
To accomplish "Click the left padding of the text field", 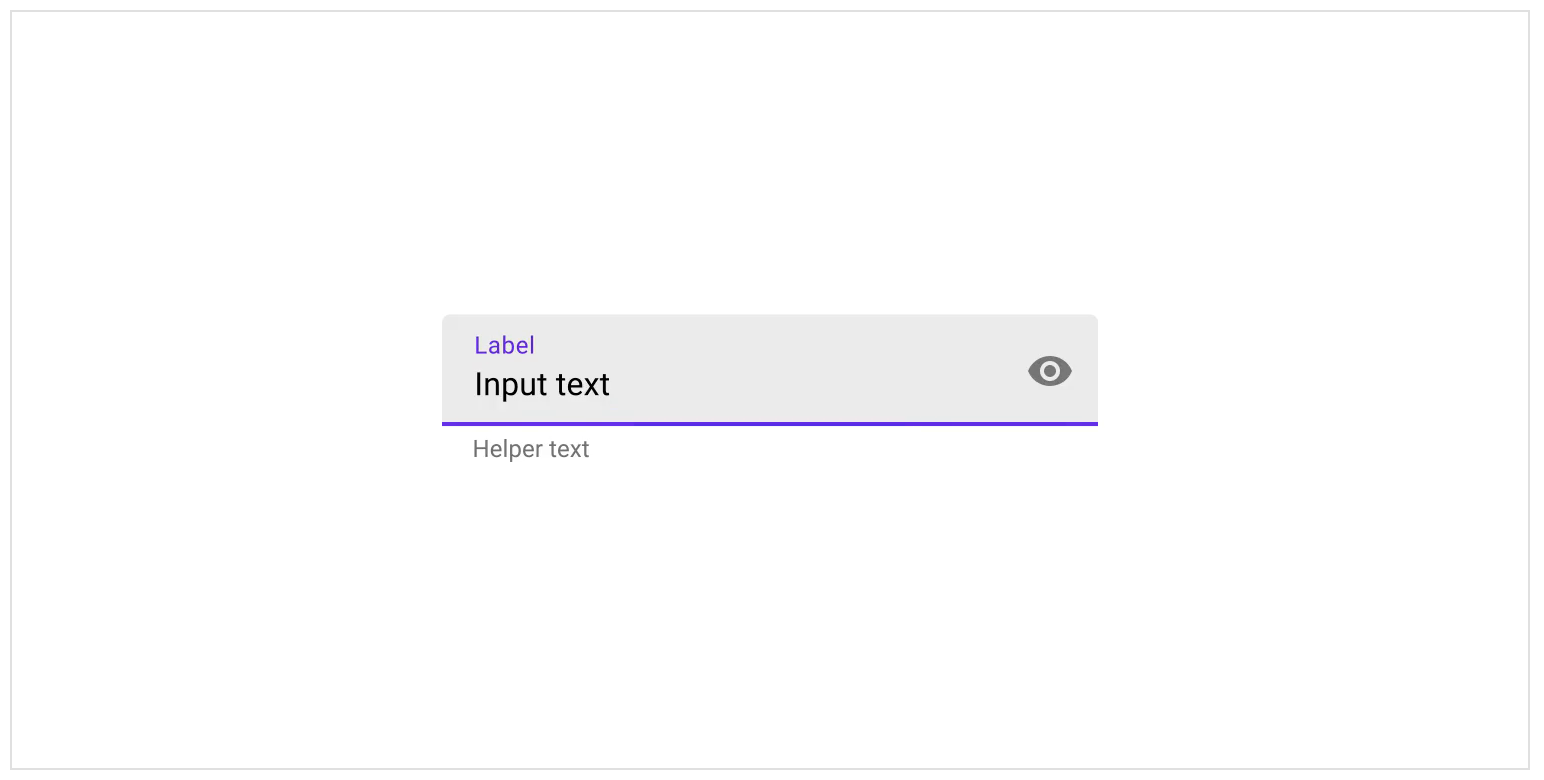I will tap(458, 370).
